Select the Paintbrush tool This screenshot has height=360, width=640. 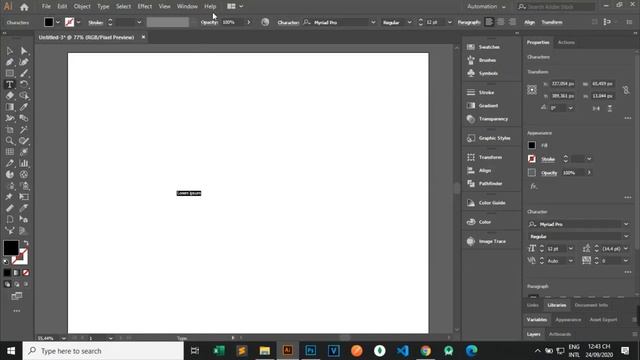(x=24, y=73)
